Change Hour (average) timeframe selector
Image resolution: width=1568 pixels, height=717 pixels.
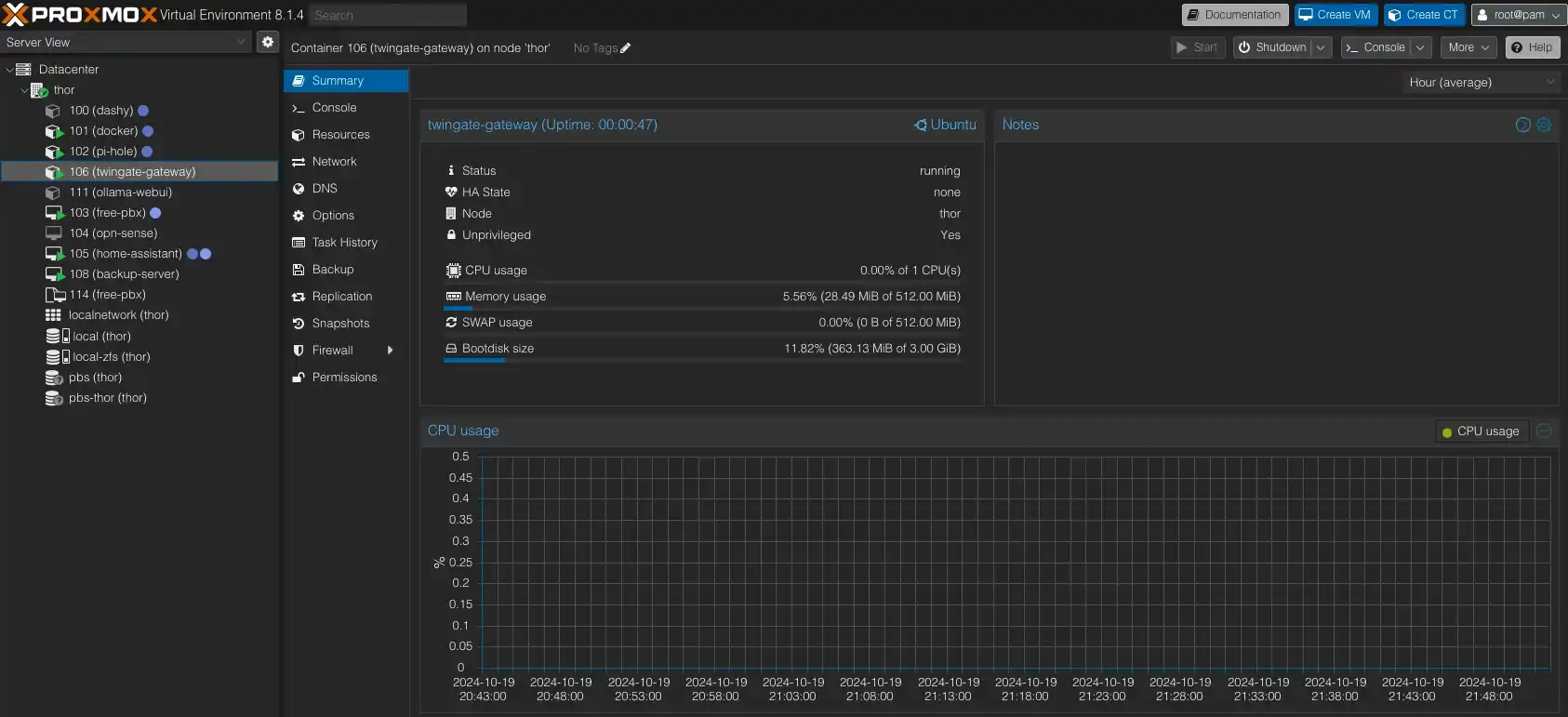tap(1482, 83)
